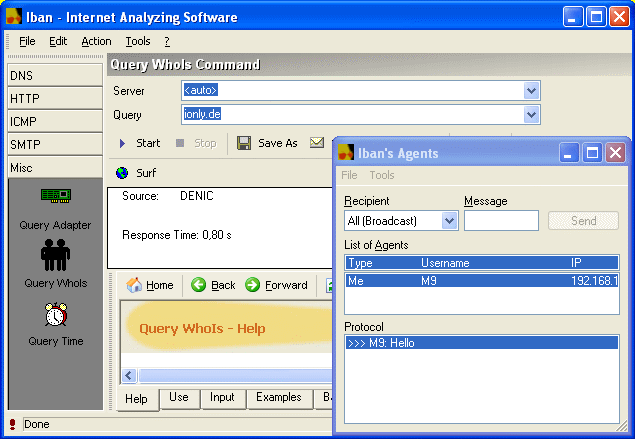Minimize the Iban's Agents window
The height and width of the screenshot is (439, 635).
pos(568,153)
